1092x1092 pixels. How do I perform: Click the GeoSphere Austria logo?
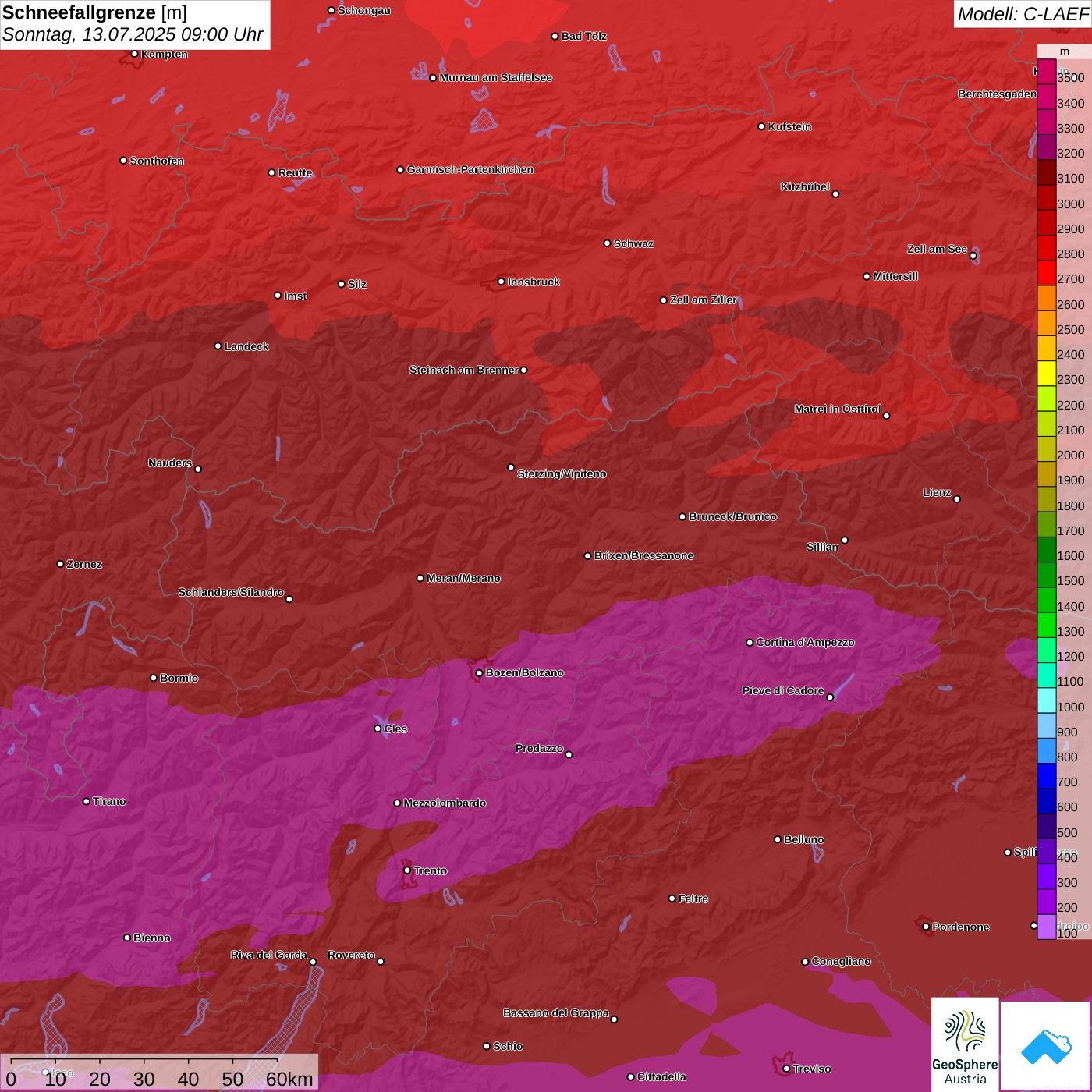coord(965,1046)
